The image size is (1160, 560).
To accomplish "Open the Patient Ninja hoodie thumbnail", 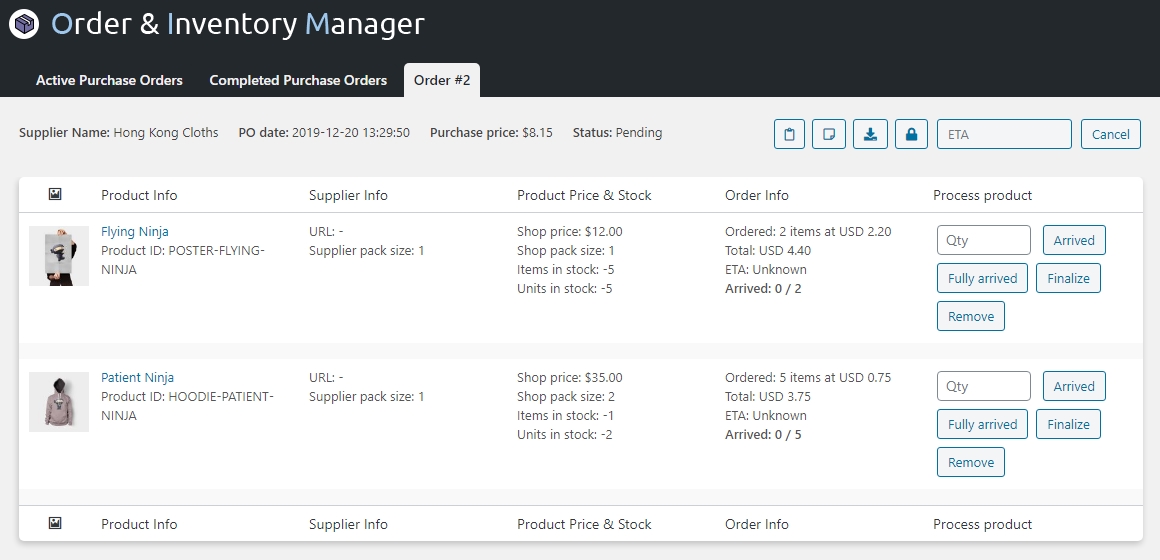I will (x=59, y=402).
